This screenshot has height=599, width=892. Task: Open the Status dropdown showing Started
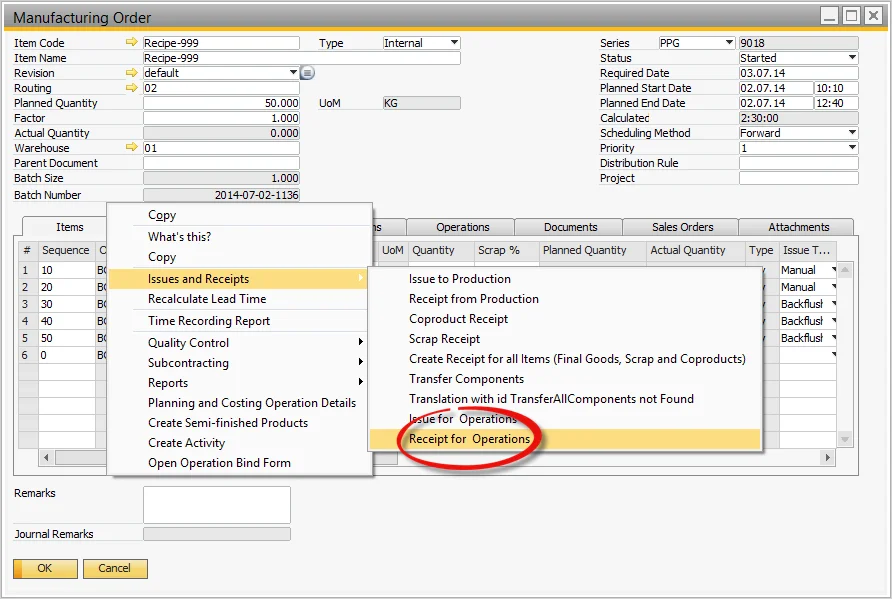click(x=851, y=58)
